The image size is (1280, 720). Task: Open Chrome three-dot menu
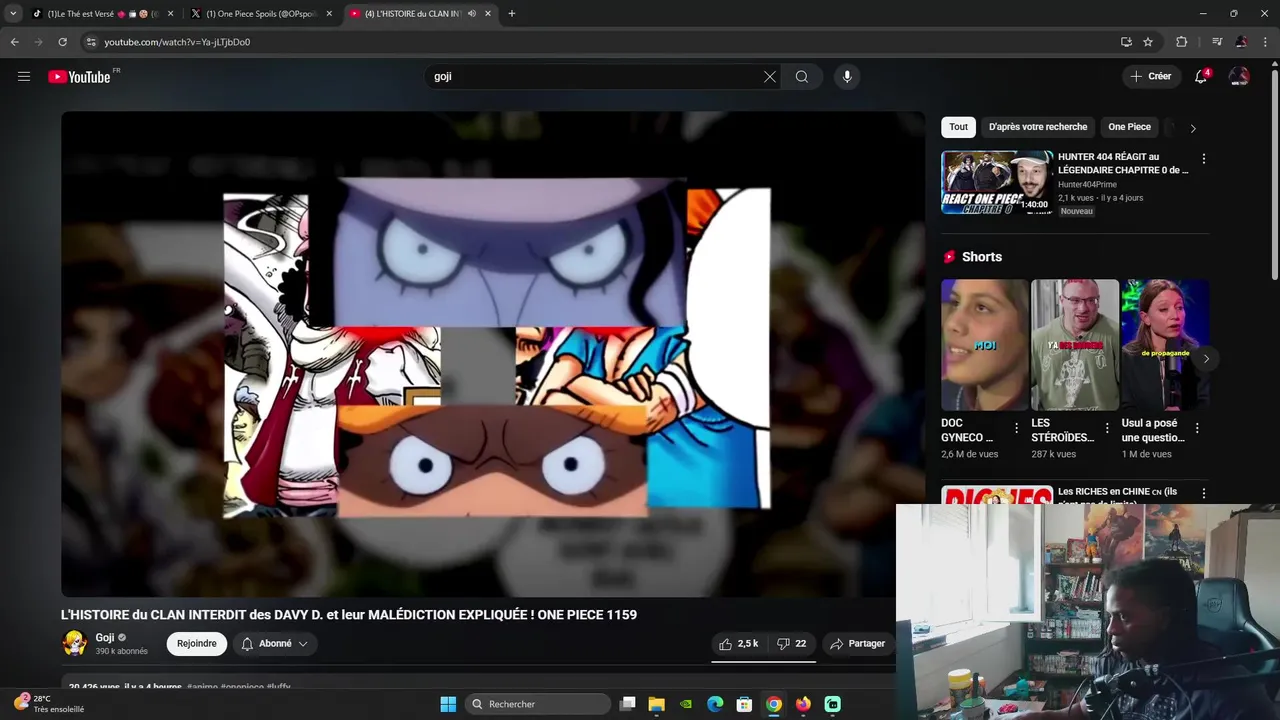tap(1266, 42)
